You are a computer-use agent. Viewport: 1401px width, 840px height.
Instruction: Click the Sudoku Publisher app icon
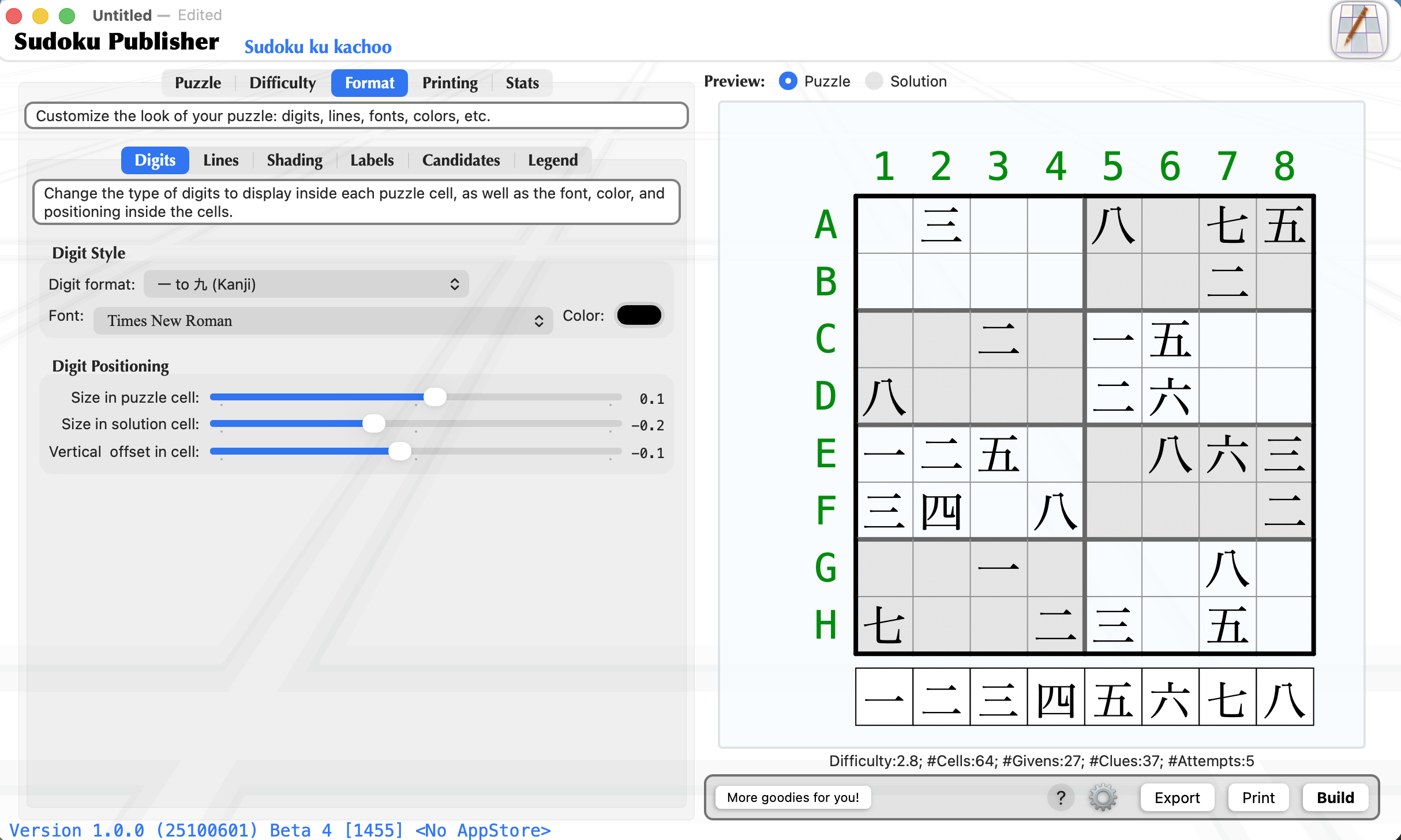(1359, 30)
